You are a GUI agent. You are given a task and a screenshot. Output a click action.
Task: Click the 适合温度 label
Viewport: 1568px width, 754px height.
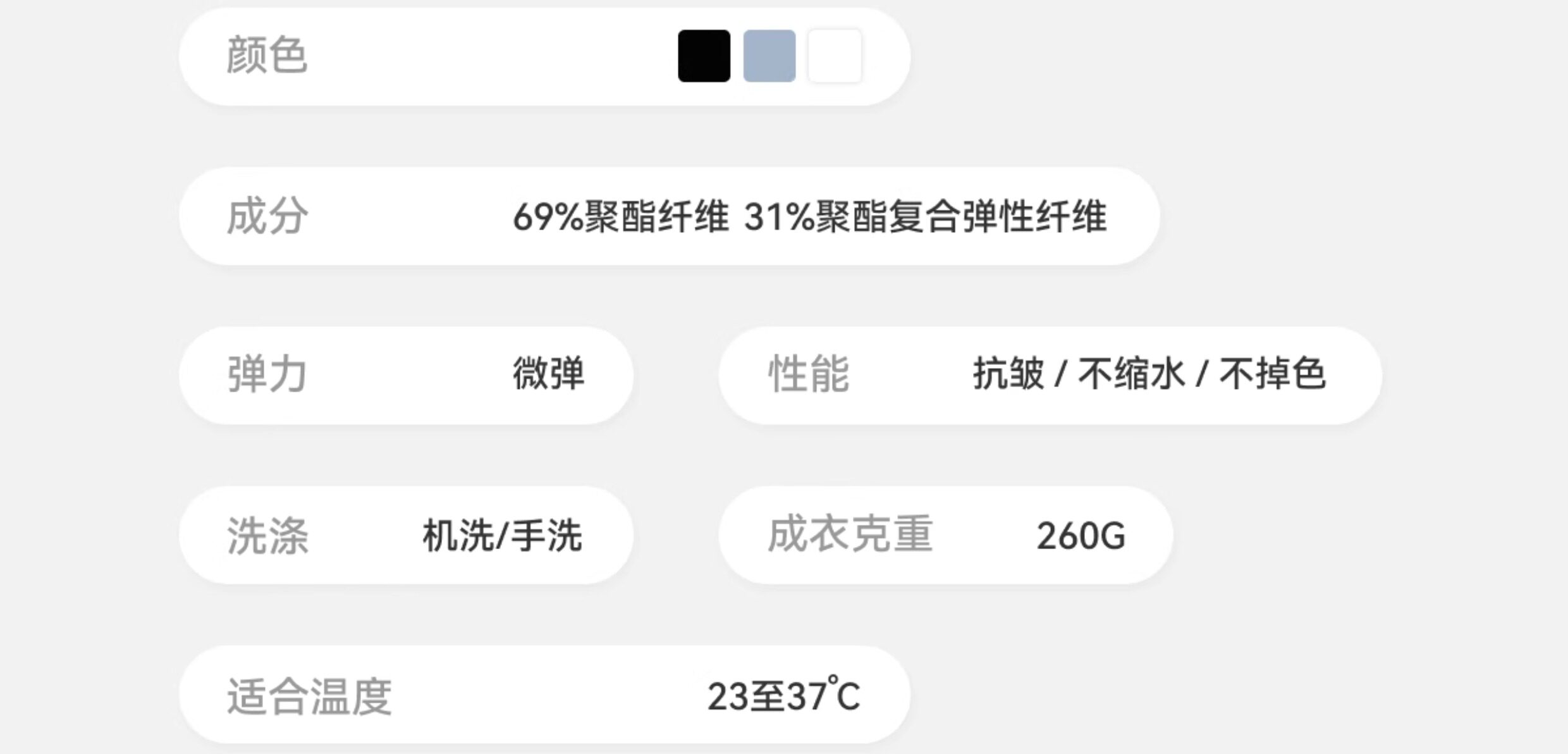(309, 696)
